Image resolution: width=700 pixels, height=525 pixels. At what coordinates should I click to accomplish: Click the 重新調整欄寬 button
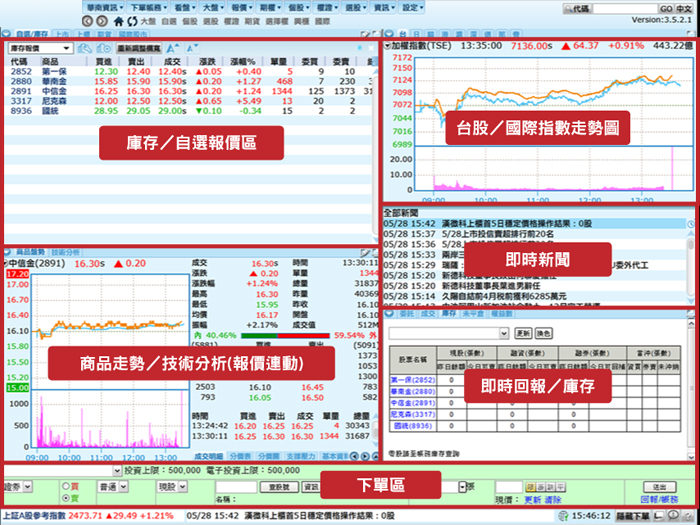pos(139,48)
